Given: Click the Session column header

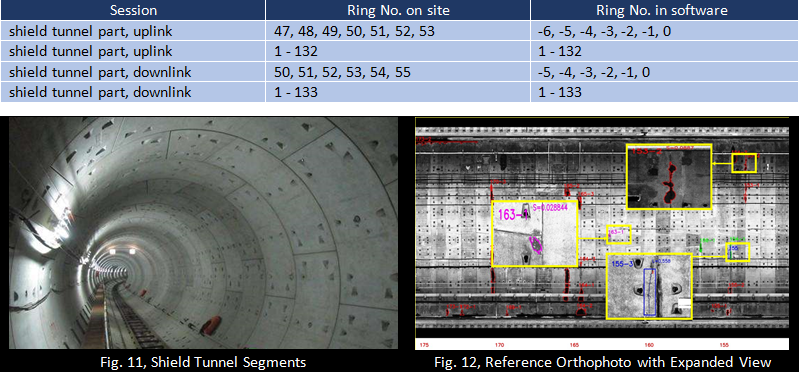Looking at the screenshot, I should click(133, 10).
